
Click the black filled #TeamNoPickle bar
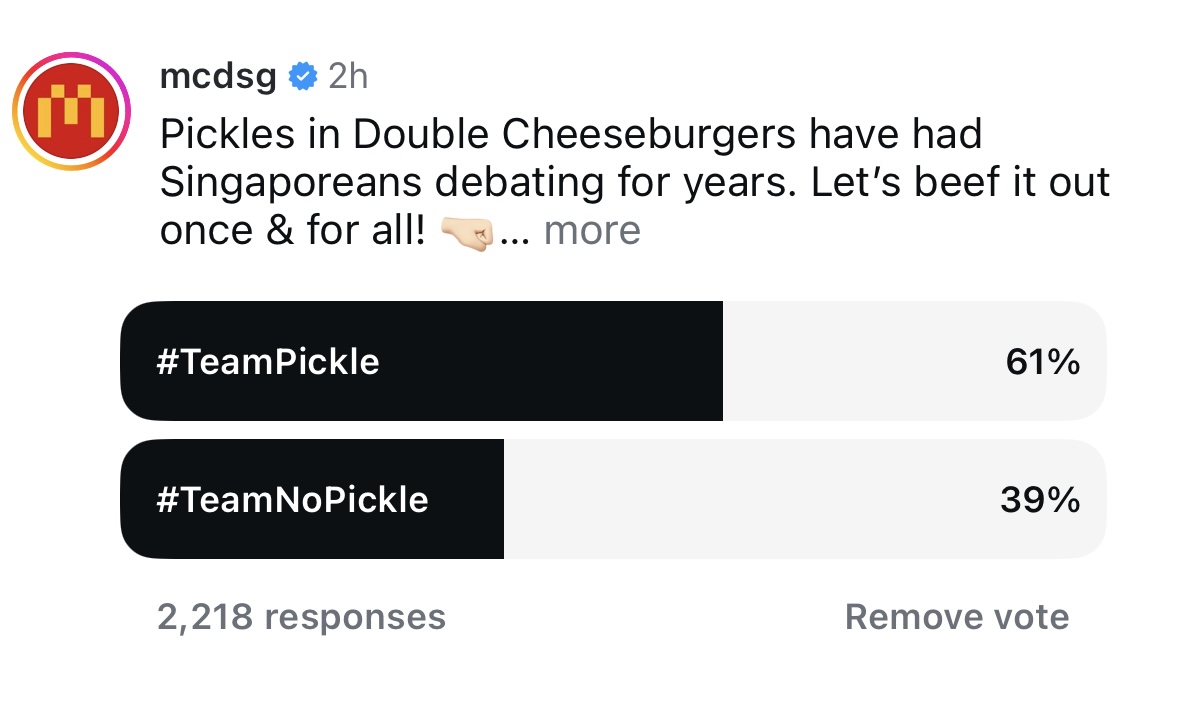point(312,499)
